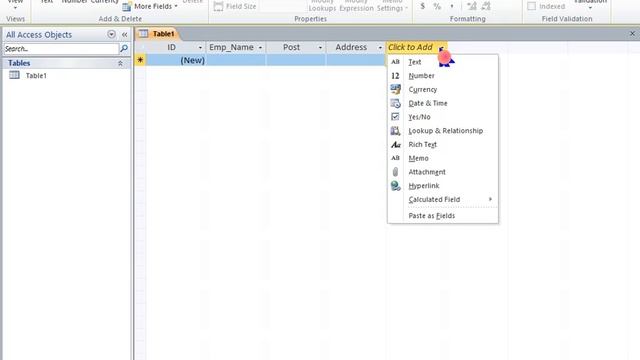The image size is (640, 360).
Task: Toggle the Indexed checkbox
Action: [x=531, y=6]
